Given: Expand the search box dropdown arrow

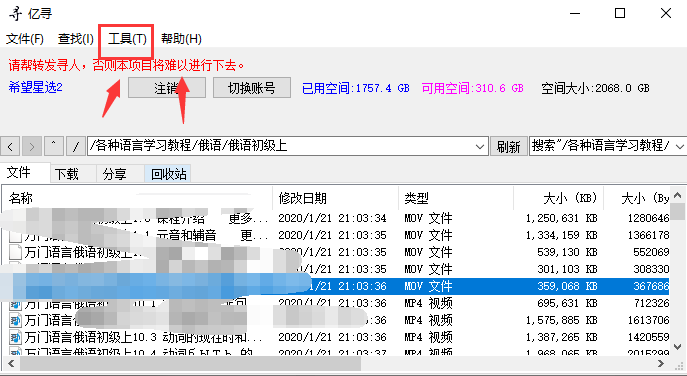Looking at the screenshot, I should pyautogui.click(x=680, y=146).
